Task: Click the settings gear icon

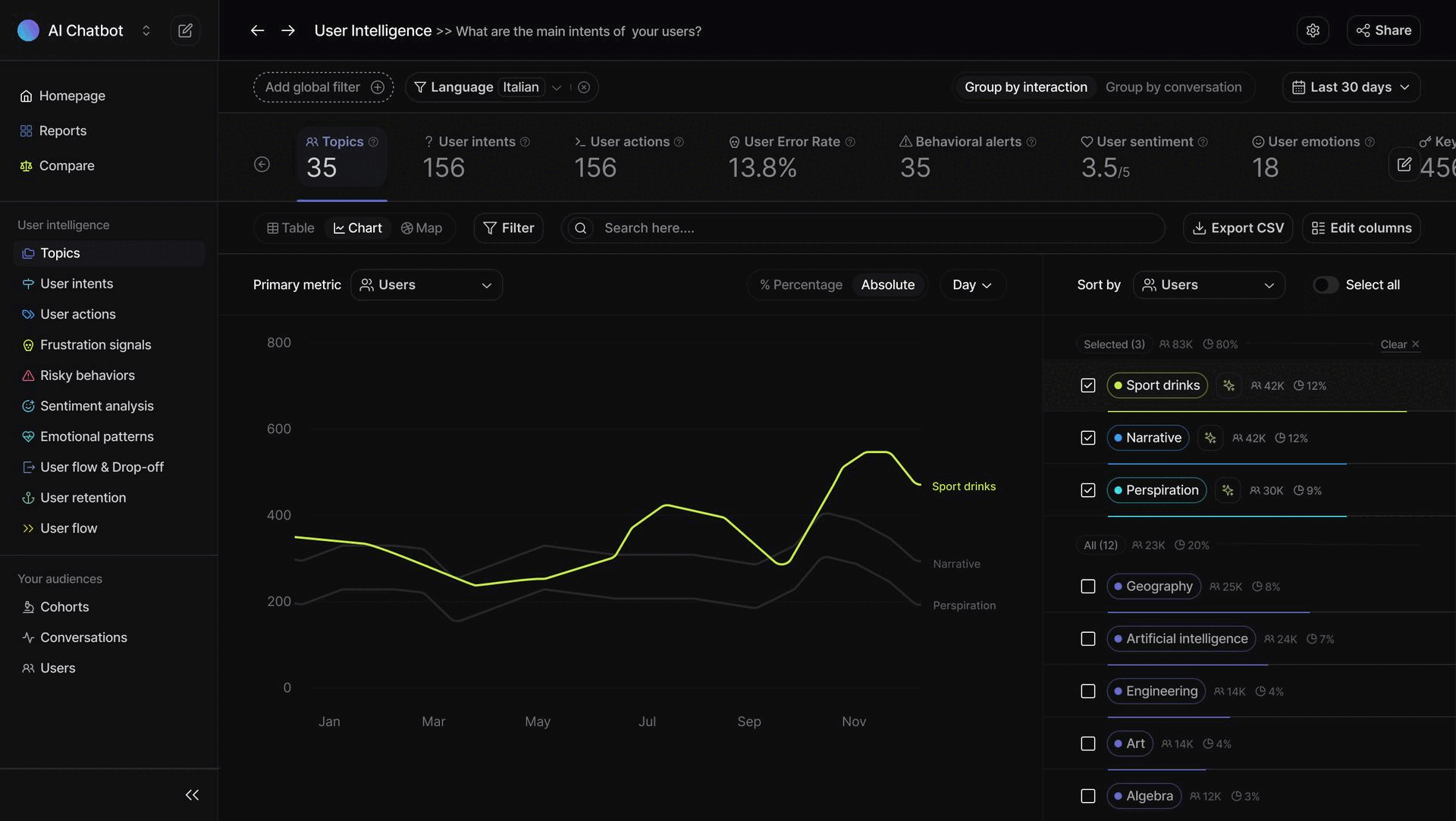Action: pyautogui.click(x=1313, y=30)
